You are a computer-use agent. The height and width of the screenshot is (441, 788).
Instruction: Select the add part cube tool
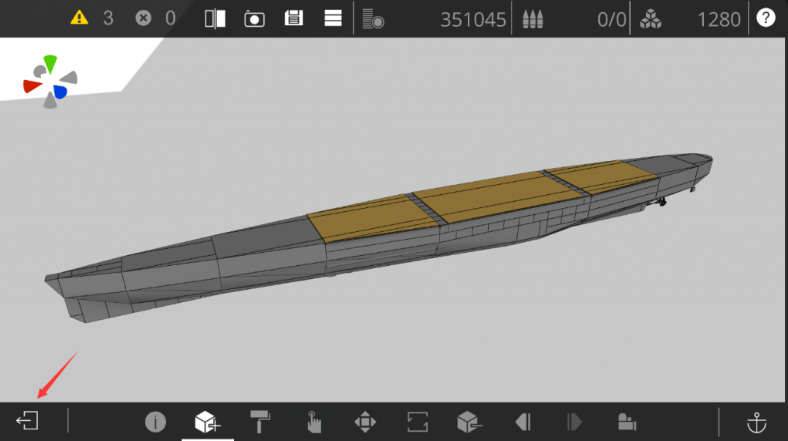[x=207, y=421]
